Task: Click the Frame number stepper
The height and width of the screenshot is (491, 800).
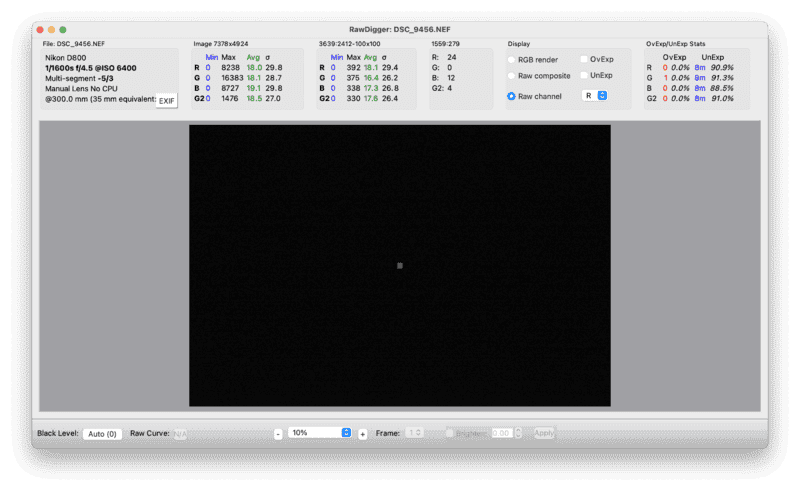Action: click(414, 432)
